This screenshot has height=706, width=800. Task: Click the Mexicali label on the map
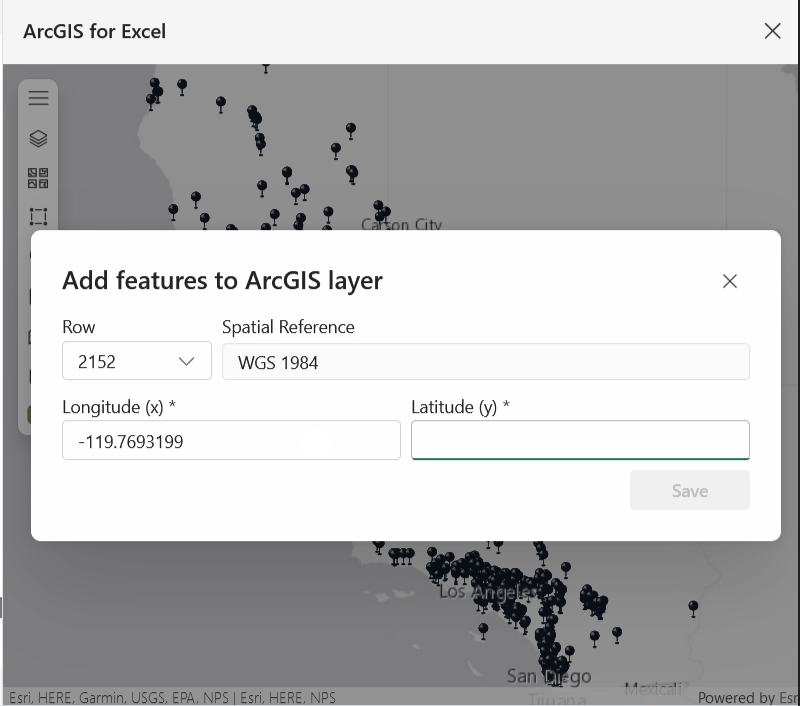pyautogui.click(x=653, y=689)
